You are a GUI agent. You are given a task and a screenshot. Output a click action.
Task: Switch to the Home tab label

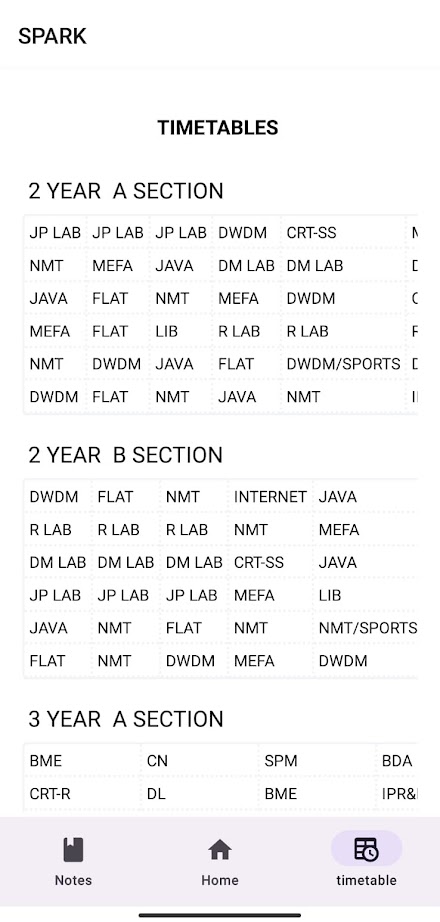pos(219,880)
